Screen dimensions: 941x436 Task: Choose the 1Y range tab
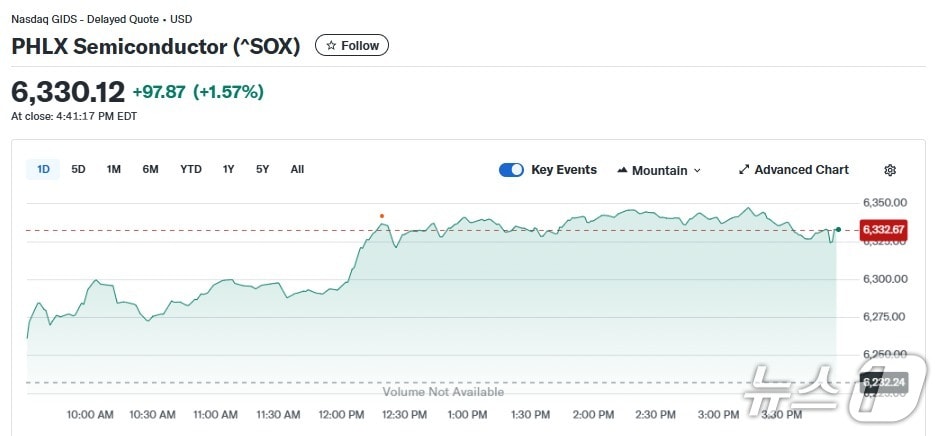[x=229, y=169]
